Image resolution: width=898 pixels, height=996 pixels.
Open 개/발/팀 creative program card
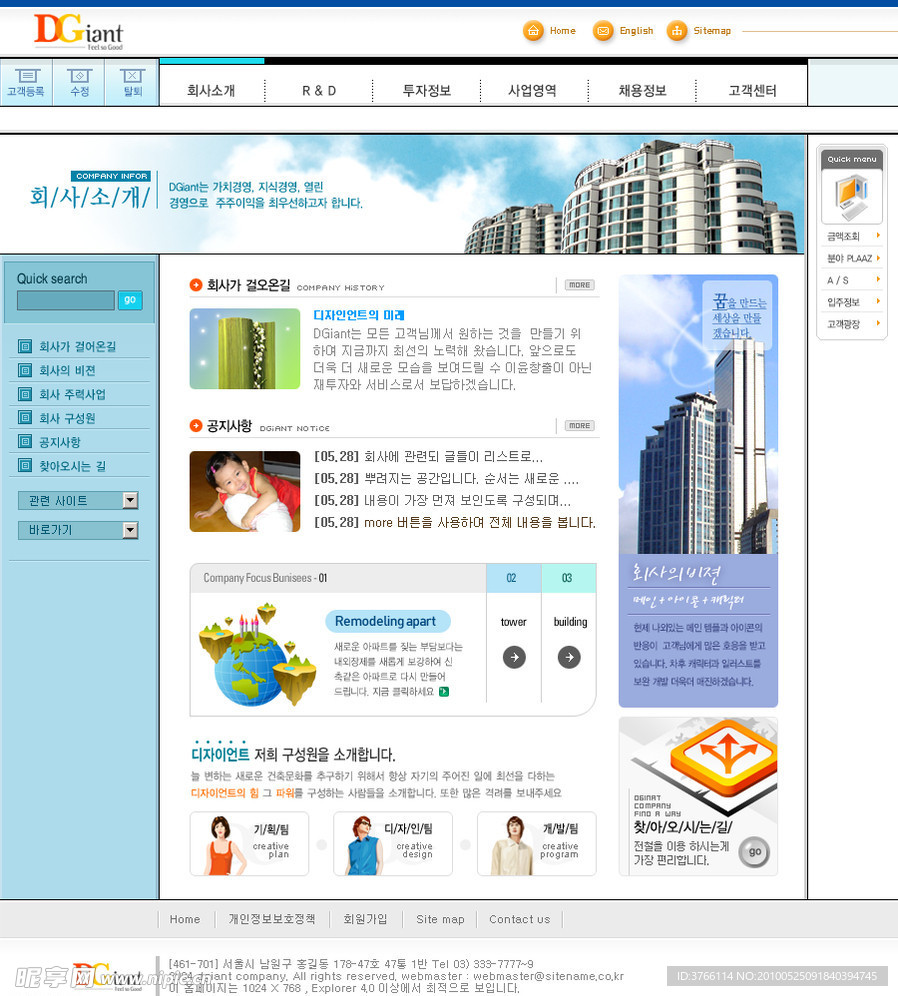click(x=537, y=844)
